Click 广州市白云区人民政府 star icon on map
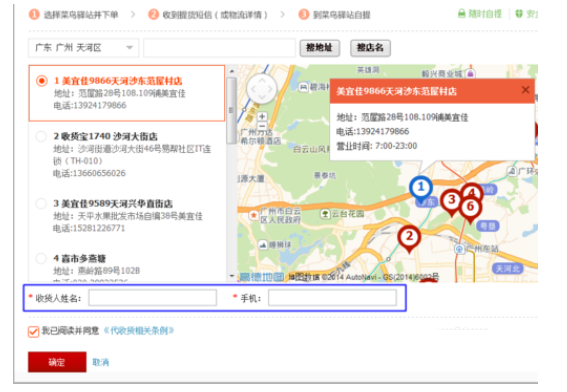Viewport: 567px width, 392px height. click(254, 215)
